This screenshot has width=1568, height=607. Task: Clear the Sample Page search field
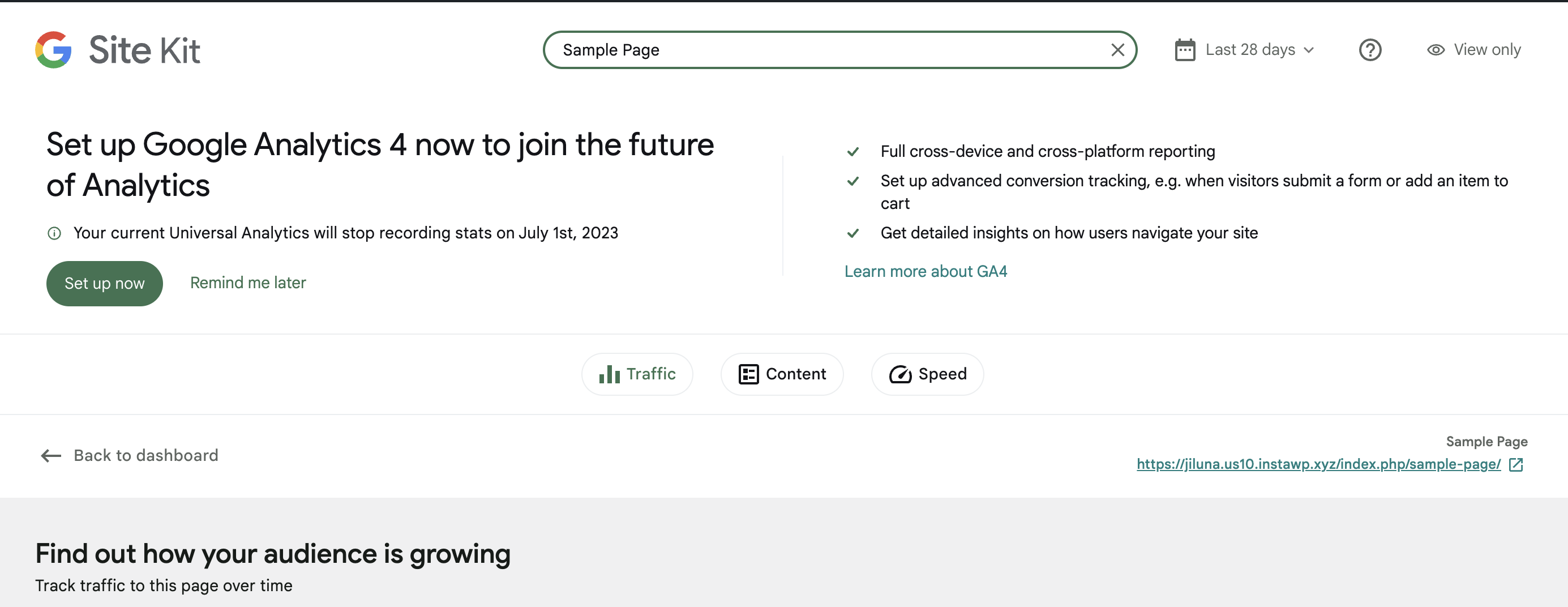click(1117, 49)
